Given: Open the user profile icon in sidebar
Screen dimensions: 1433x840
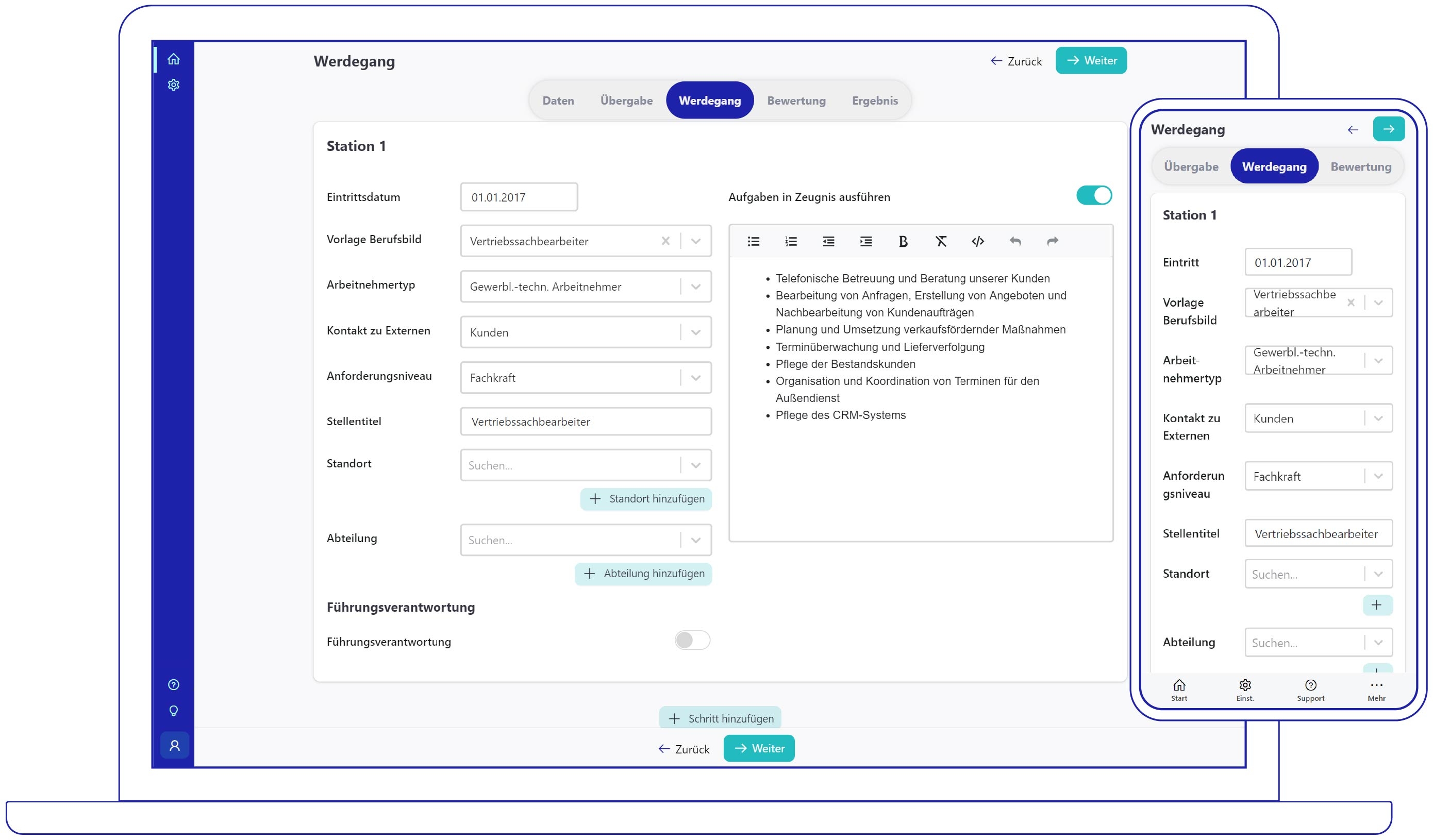Looking at the screenshot, I should click(175, 745).
